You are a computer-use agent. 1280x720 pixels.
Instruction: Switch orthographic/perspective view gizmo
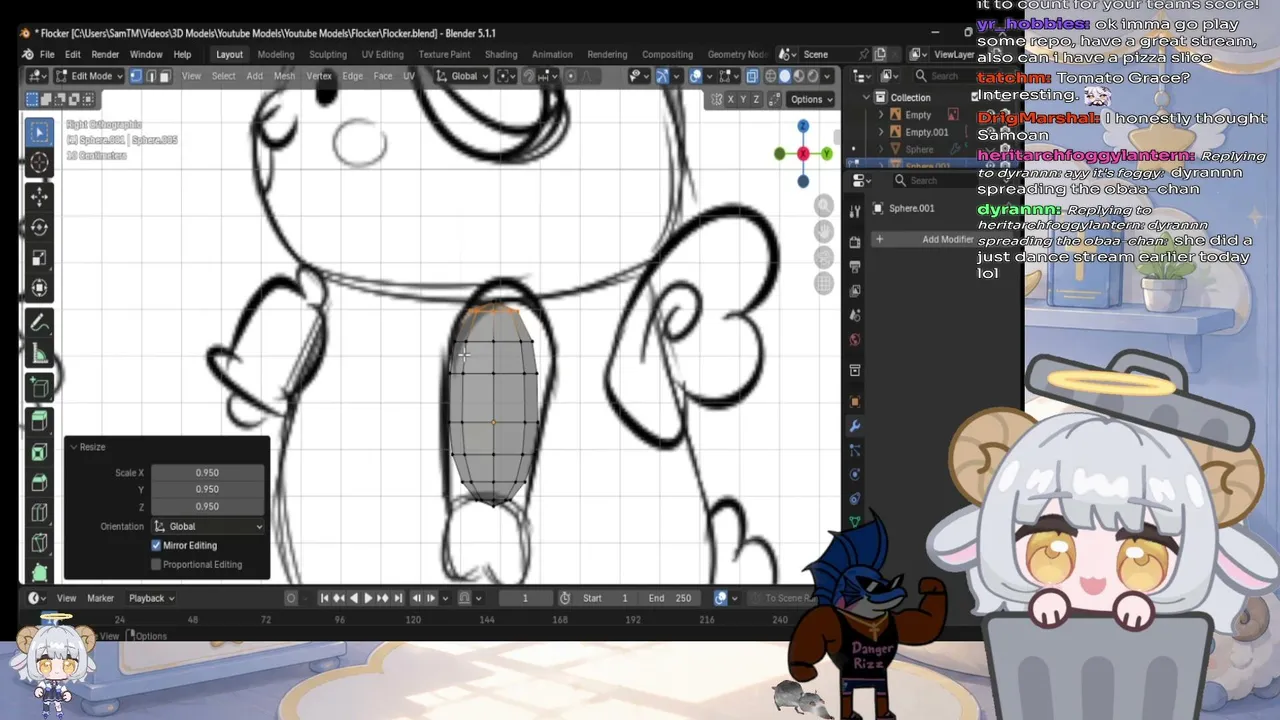[x=824, y=283]
